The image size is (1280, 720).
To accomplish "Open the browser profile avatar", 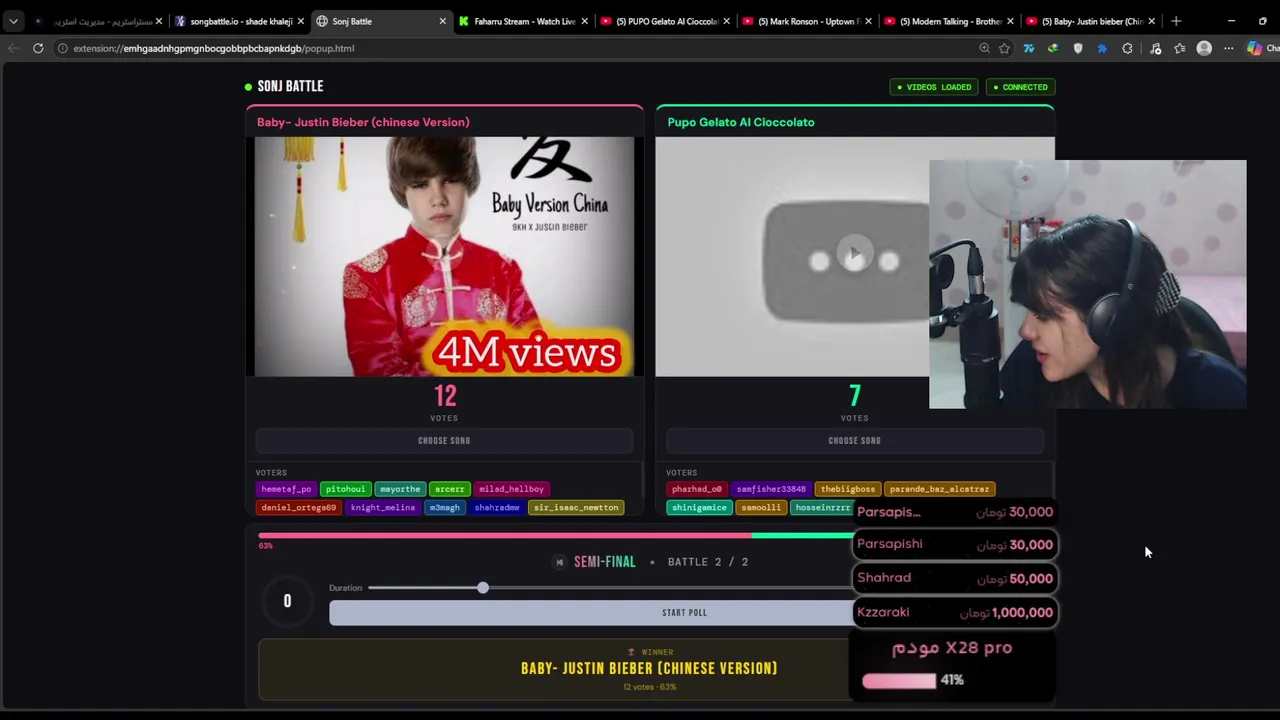I will point(1204,48).
